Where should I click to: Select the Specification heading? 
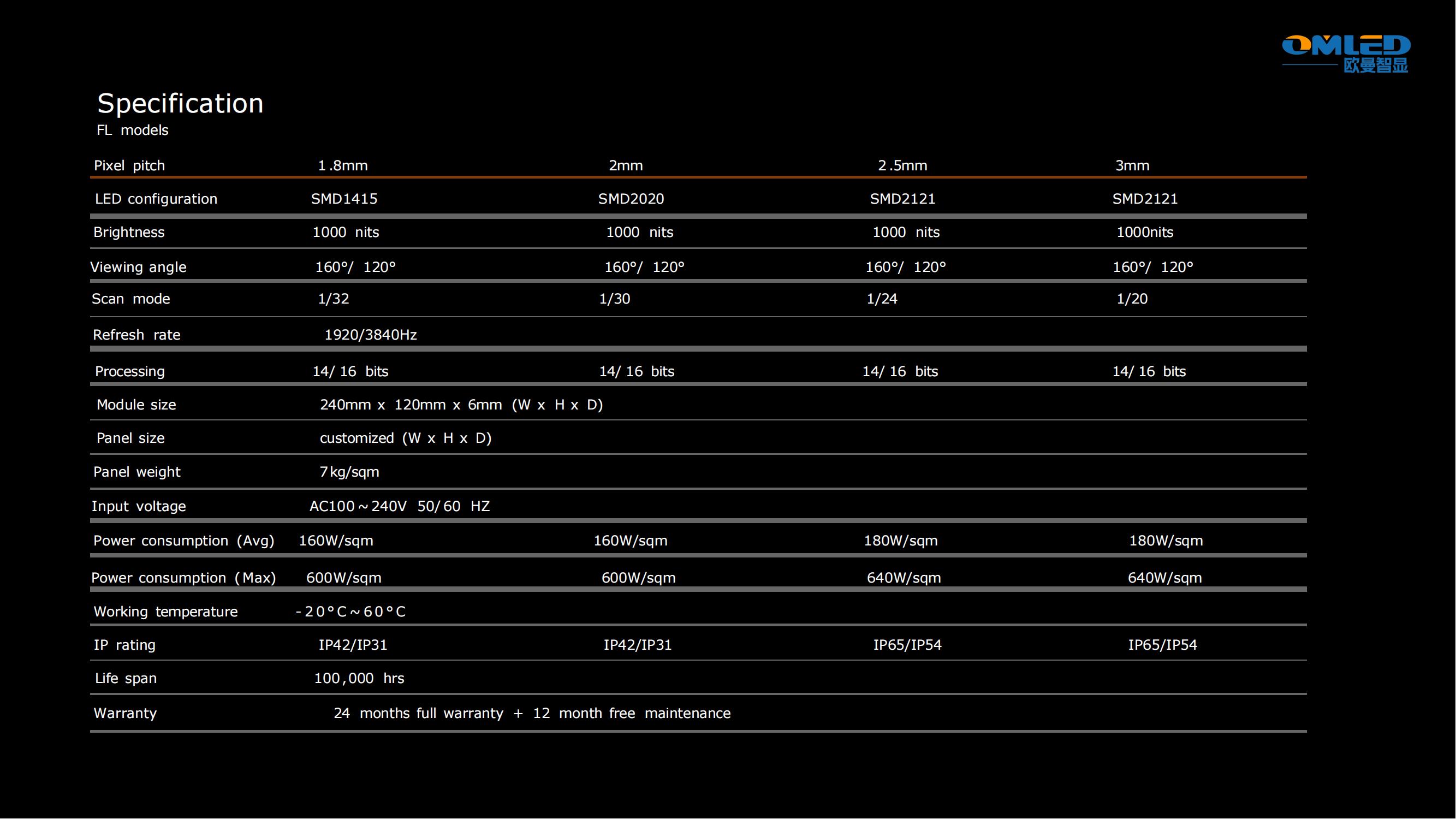pos(180,103)
